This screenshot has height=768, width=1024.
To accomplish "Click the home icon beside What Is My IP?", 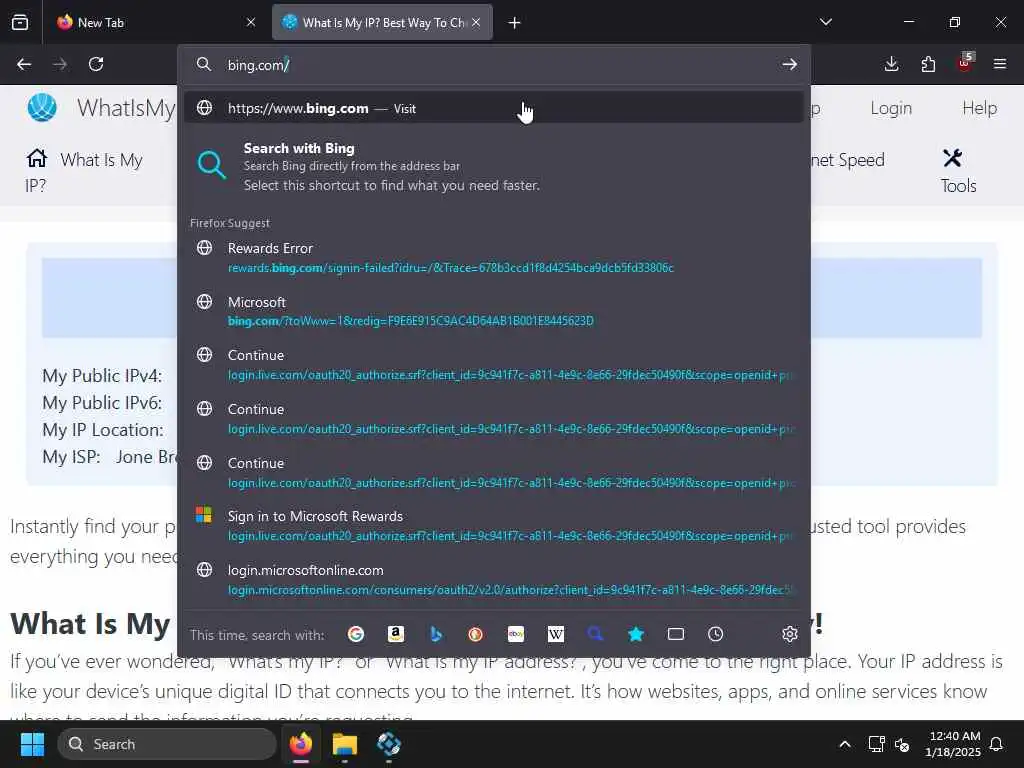I will (x=37, y=158).
